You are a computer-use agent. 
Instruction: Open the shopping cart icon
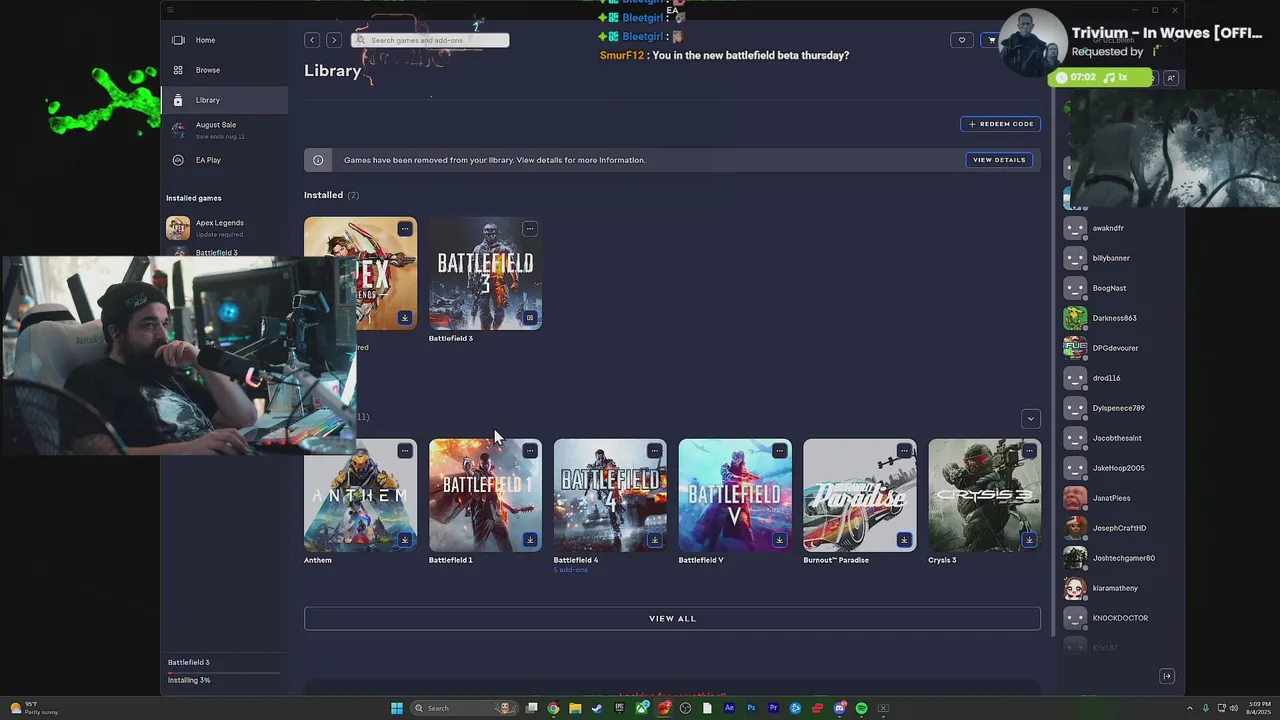(991, 40)
